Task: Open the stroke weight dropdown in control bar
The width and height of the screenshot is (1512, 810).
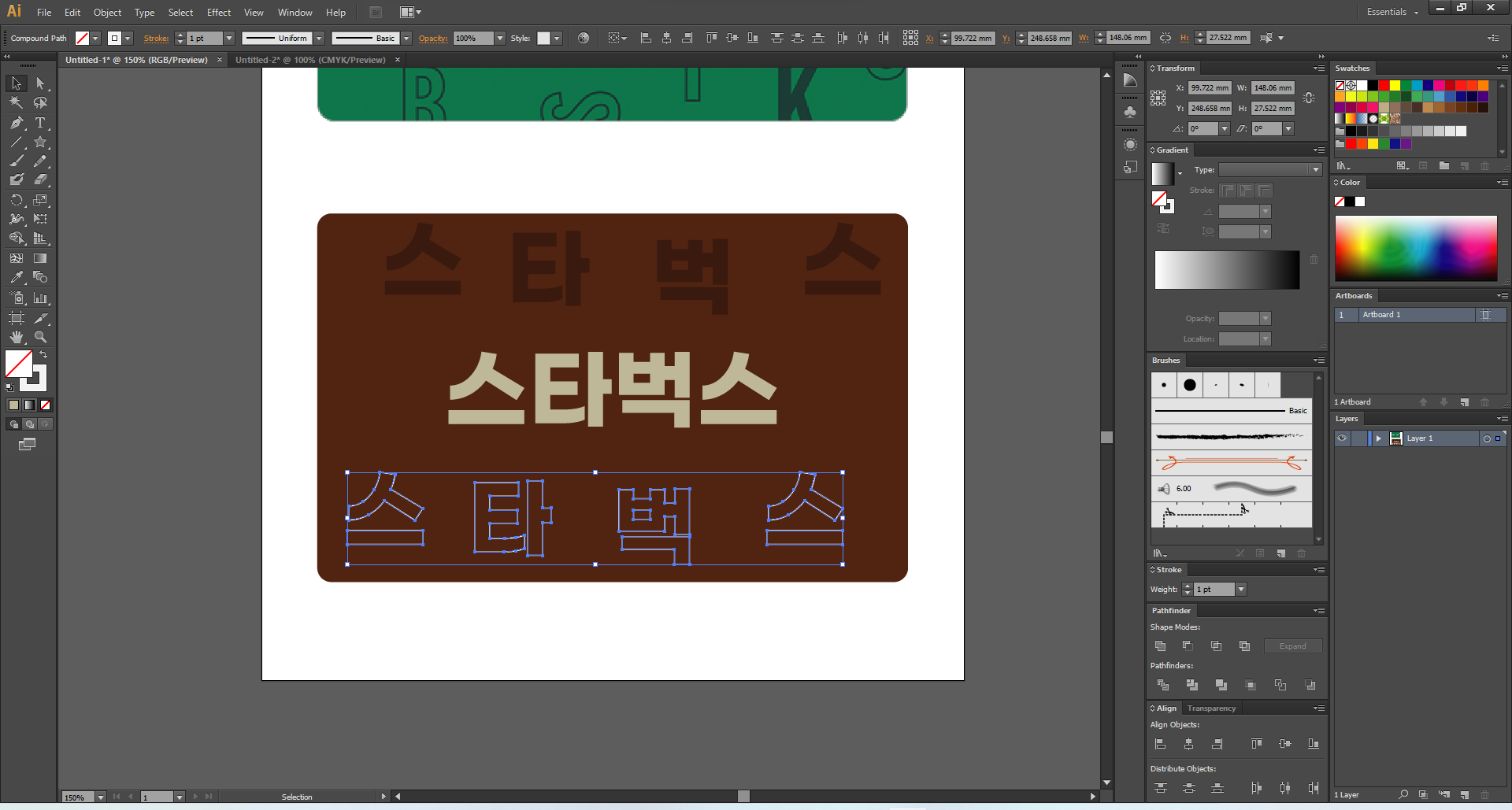Action: 229,38
